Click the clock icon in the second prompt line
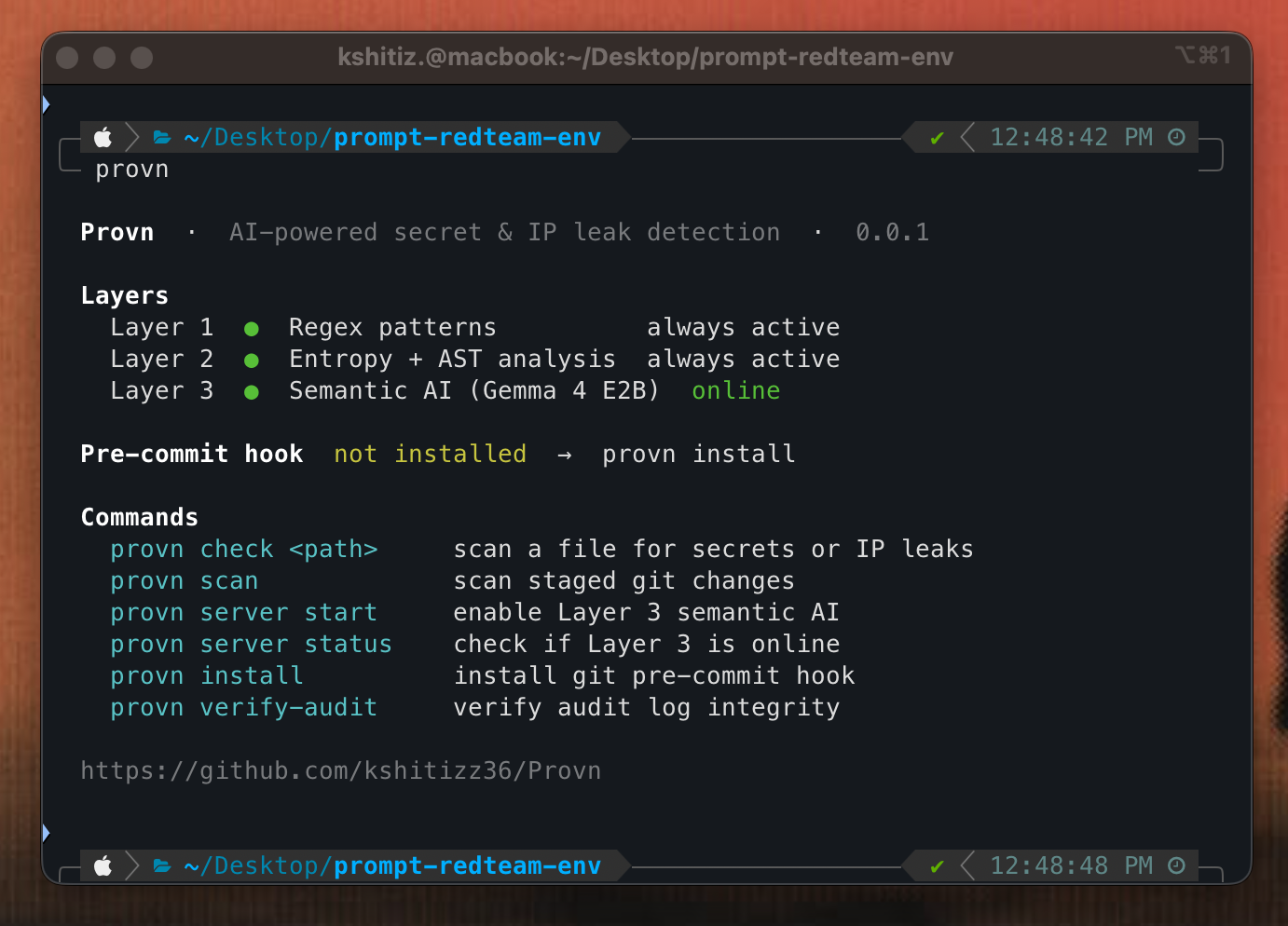Image resolution: width=1288 pixels, height=926 pixels. (x=1176, y=865)
